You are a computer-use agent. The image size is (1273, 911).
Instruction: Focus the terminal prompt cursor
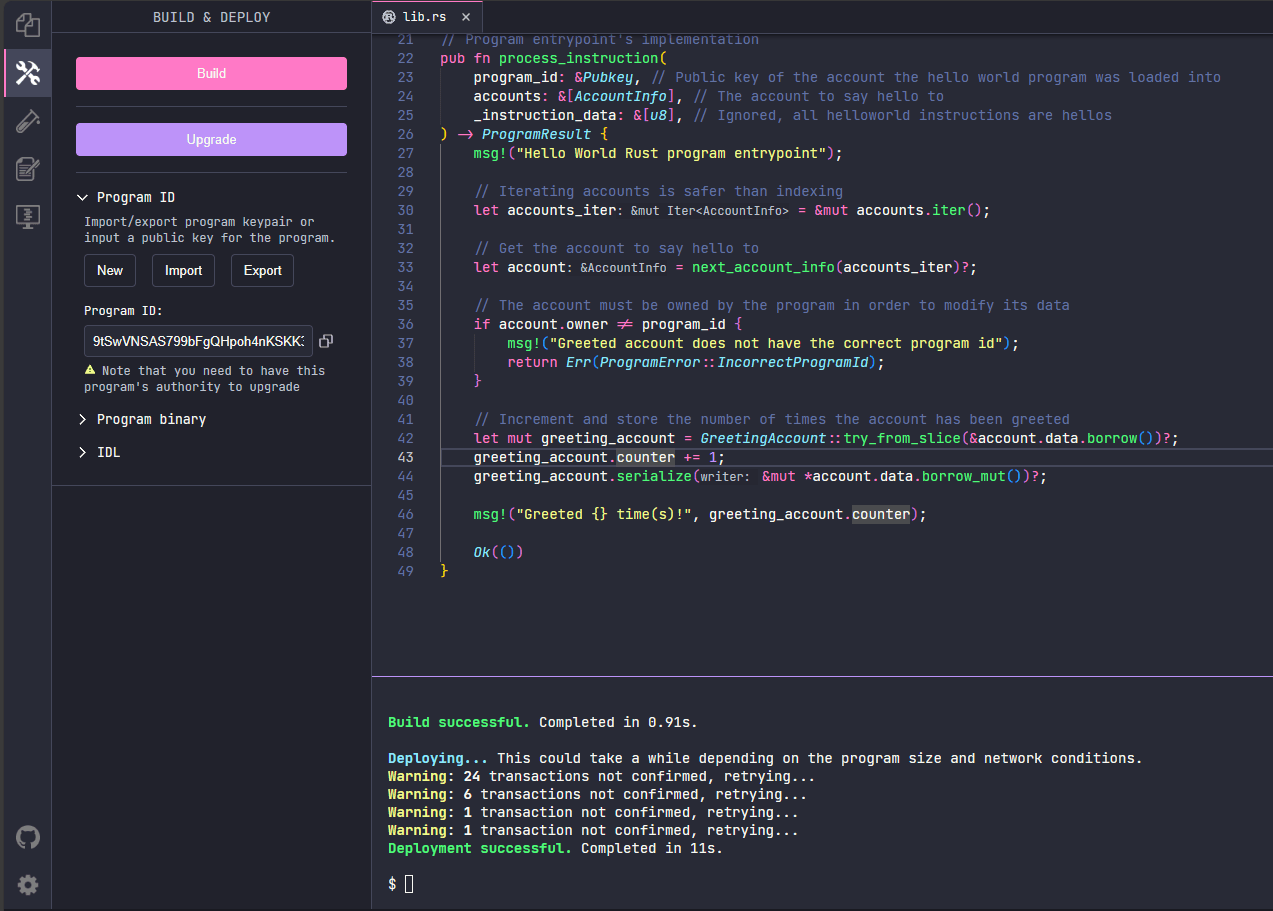click(x=409, y=884)
